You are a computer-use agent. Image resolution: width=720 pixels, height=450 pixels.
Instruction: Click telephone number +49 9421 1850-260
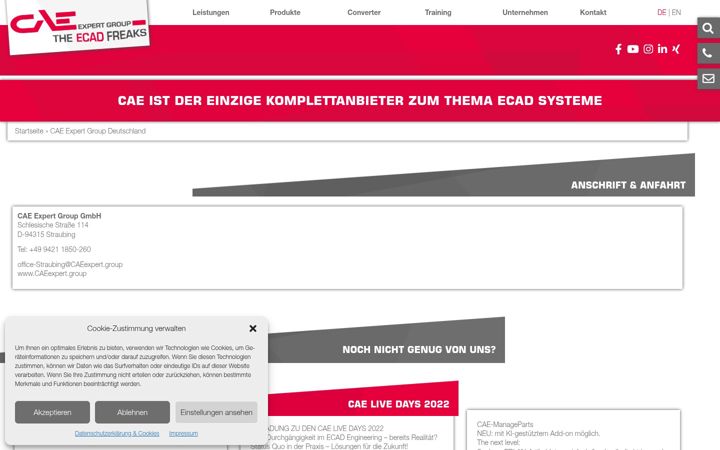60,249
